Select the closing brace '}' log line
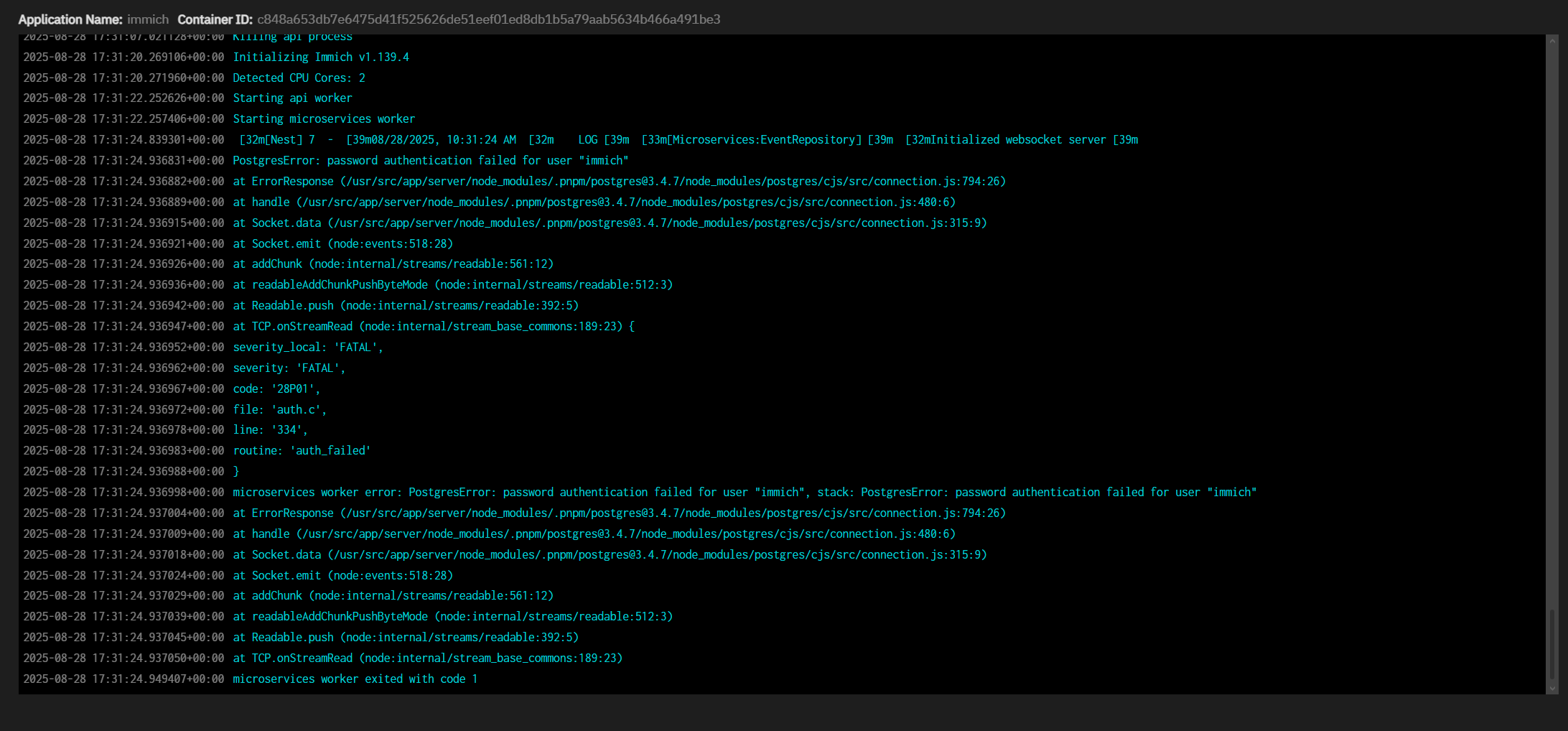This screenshot has width=1568, height=731. click(x=236, y=472)
